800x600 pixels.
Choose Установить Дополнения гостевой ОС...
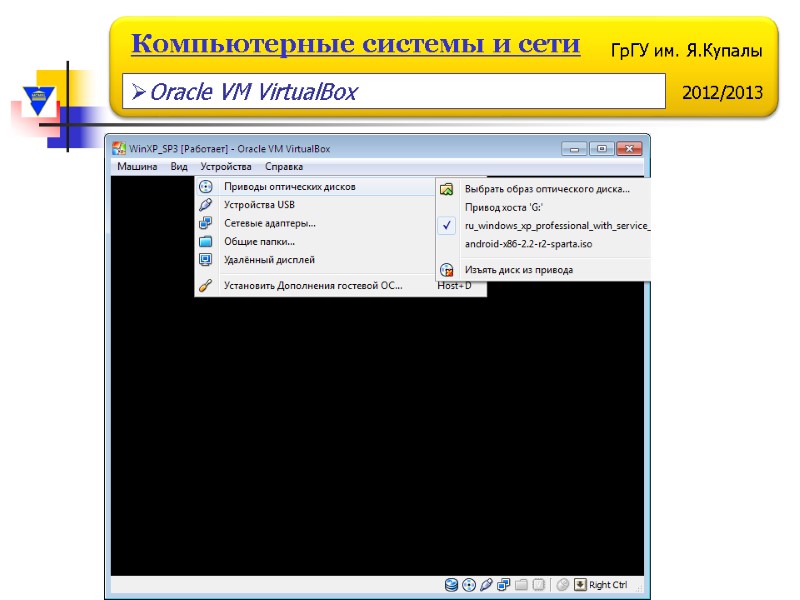(340, 286)
